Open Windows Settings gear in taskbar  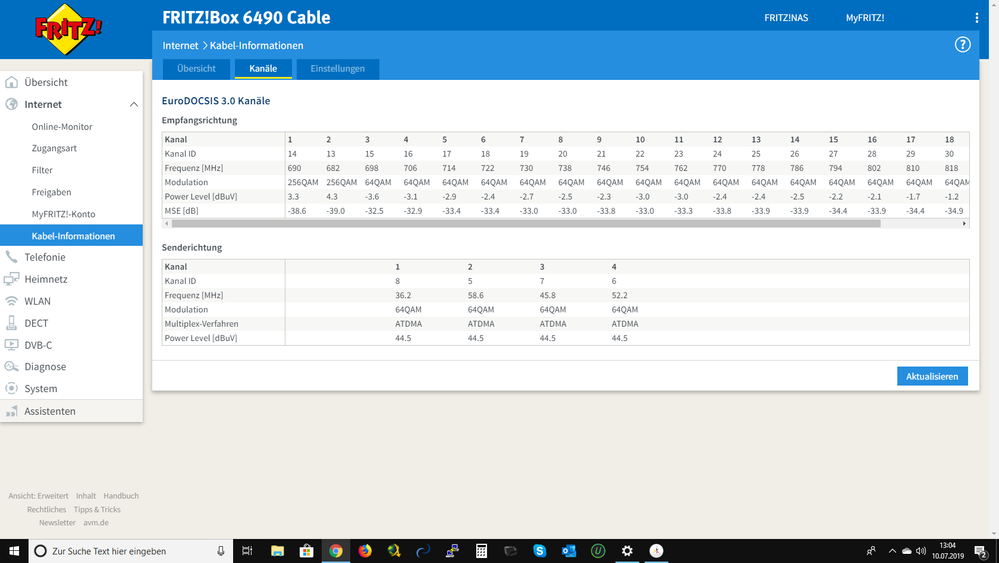click(x=627, y=551)
